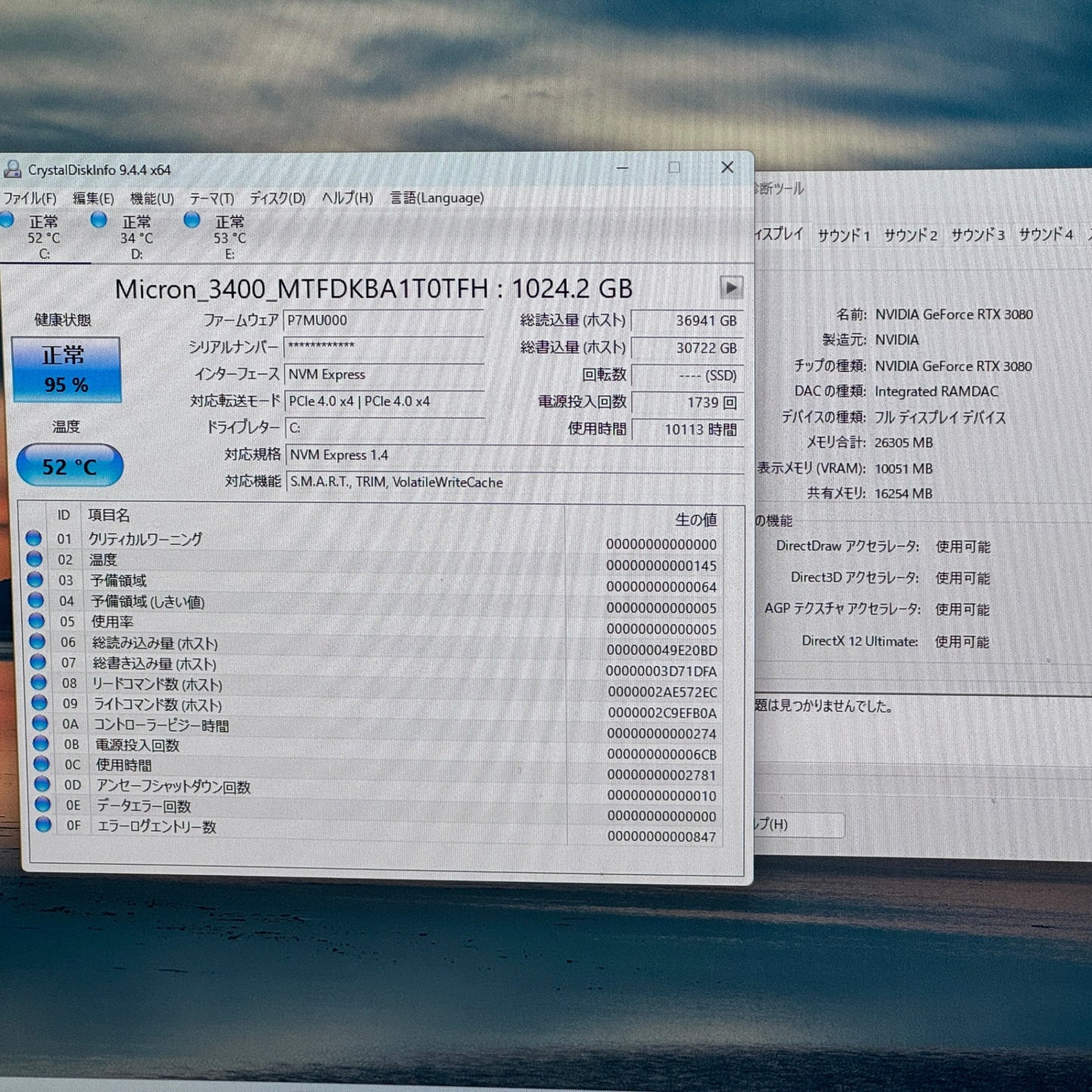1092x1092 pixels.
Task: Click the ドライブレター field showing C:
Action: pos(383,428)
